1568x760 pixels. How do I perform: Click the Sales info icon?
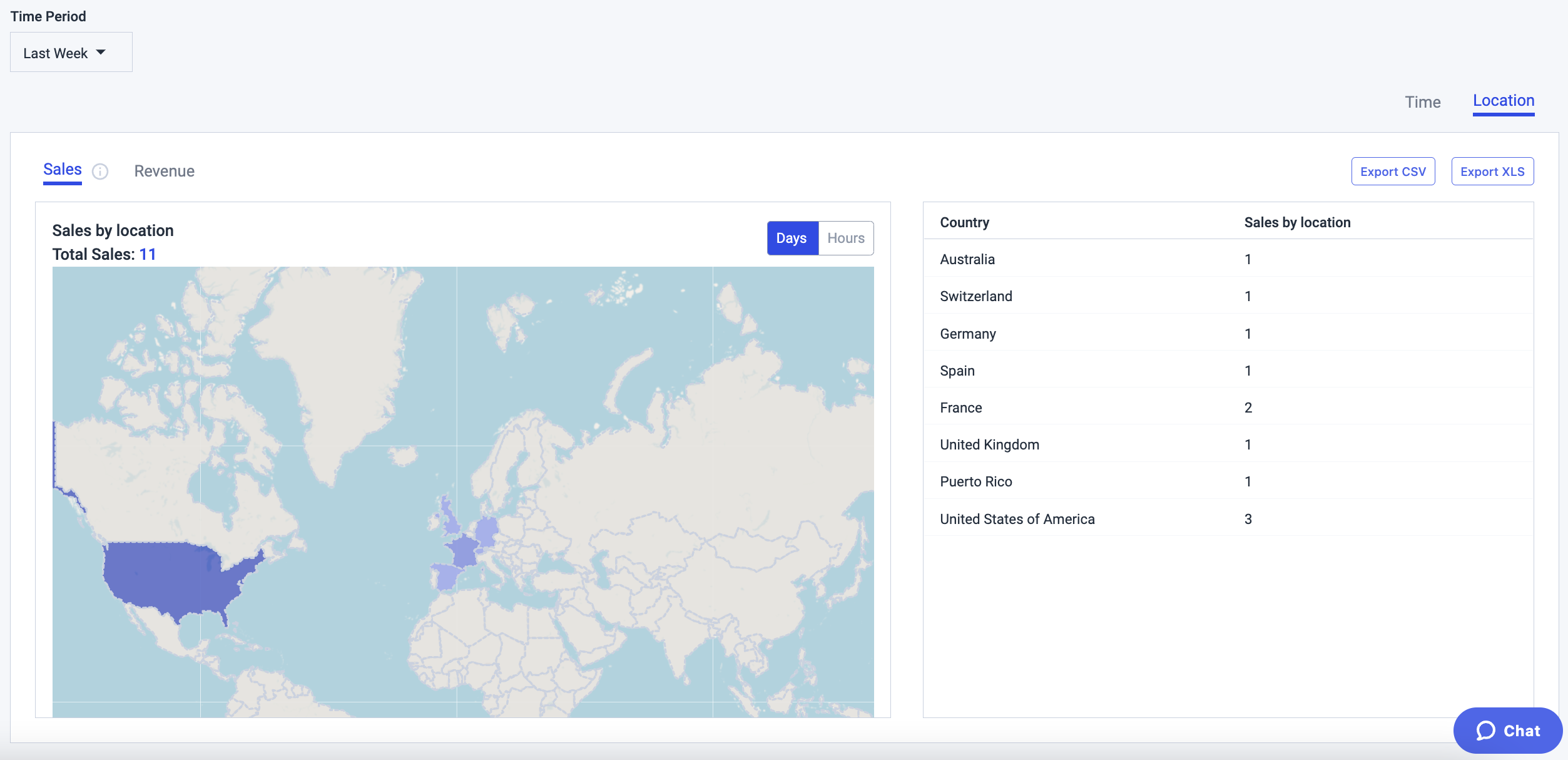(100, 172)
